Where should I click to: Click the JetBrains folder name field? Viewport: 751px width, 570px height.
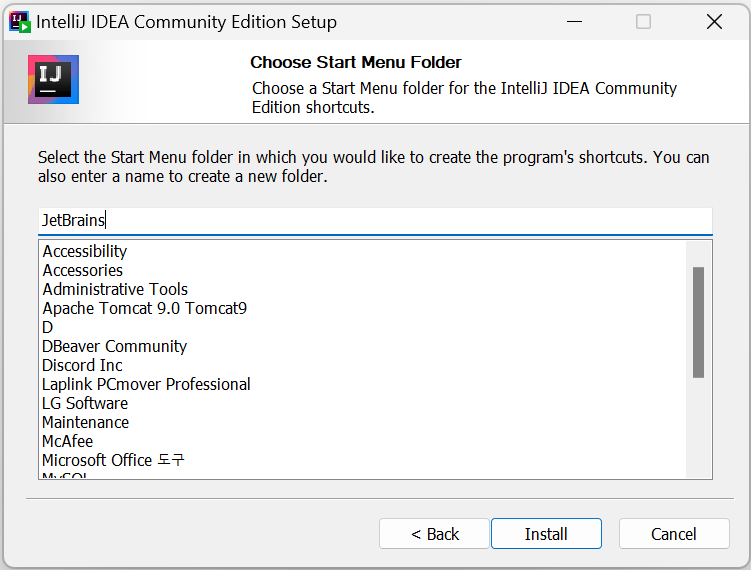pos(374,220)
